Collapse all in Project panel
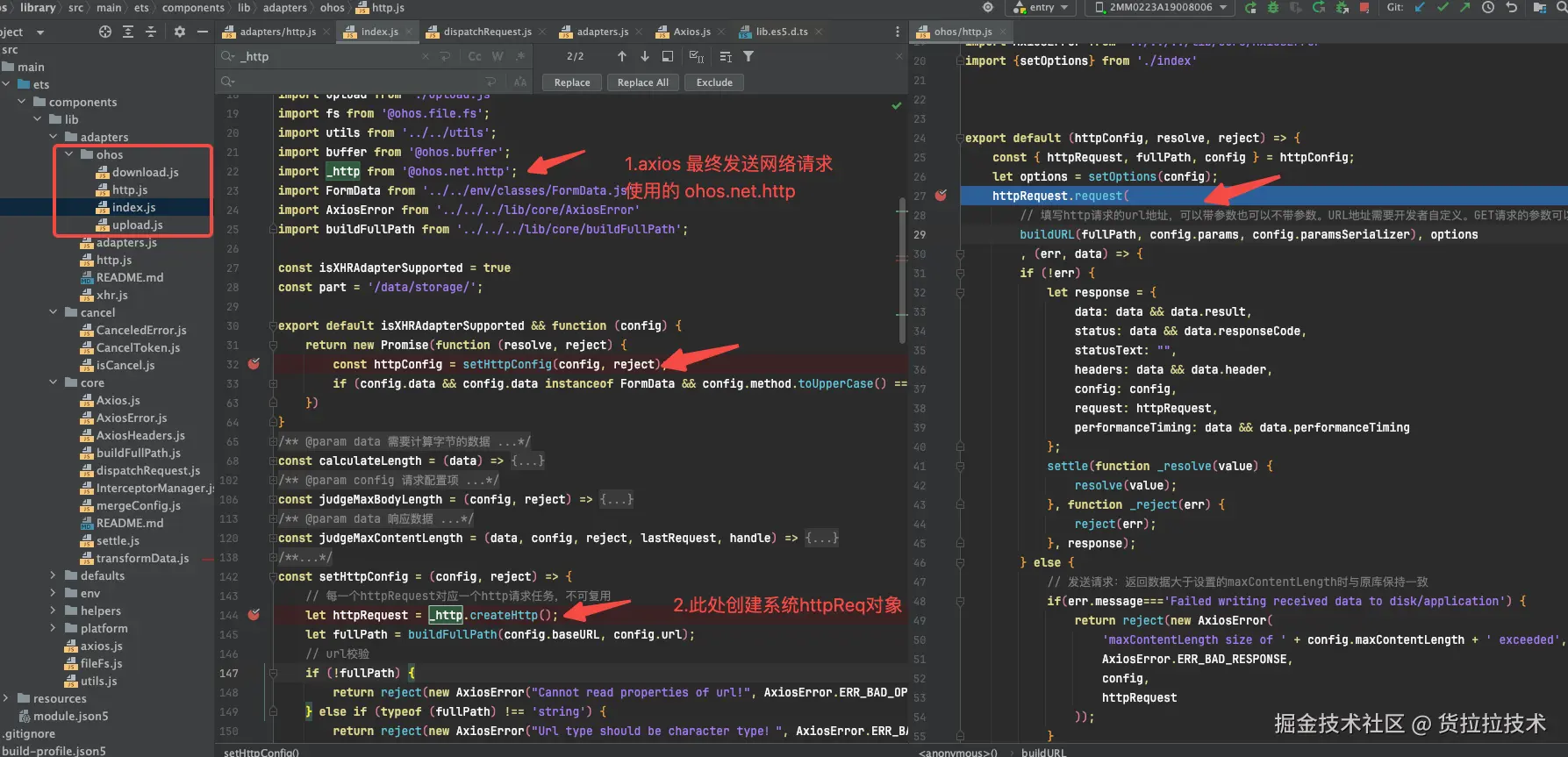Screen dimensions: 1568x757 click(151, 32)
